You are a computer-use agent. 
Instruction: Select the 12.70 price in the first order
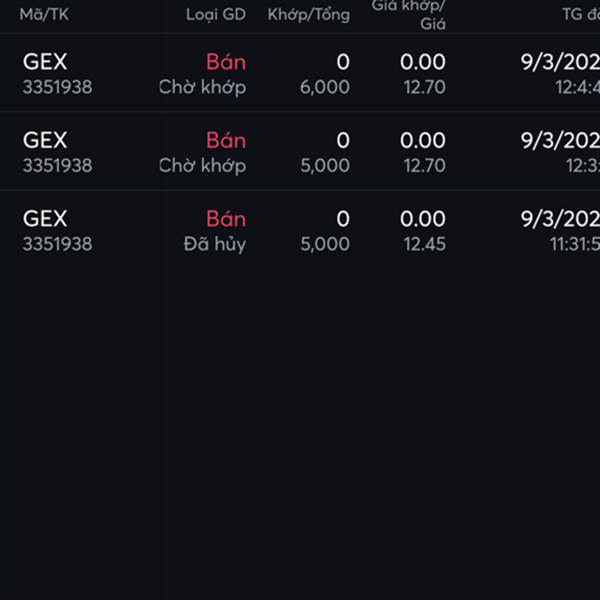[425, 87]
